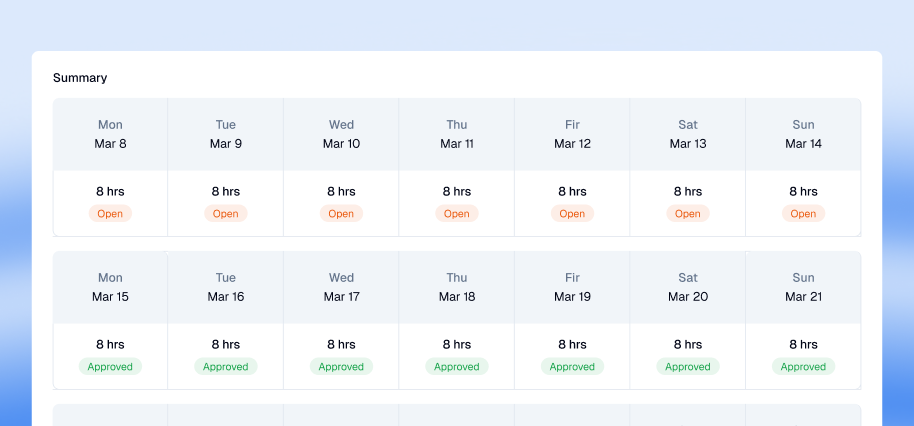Click the Summary heading
Screen dimensions: 914x426
coord(80,78)
